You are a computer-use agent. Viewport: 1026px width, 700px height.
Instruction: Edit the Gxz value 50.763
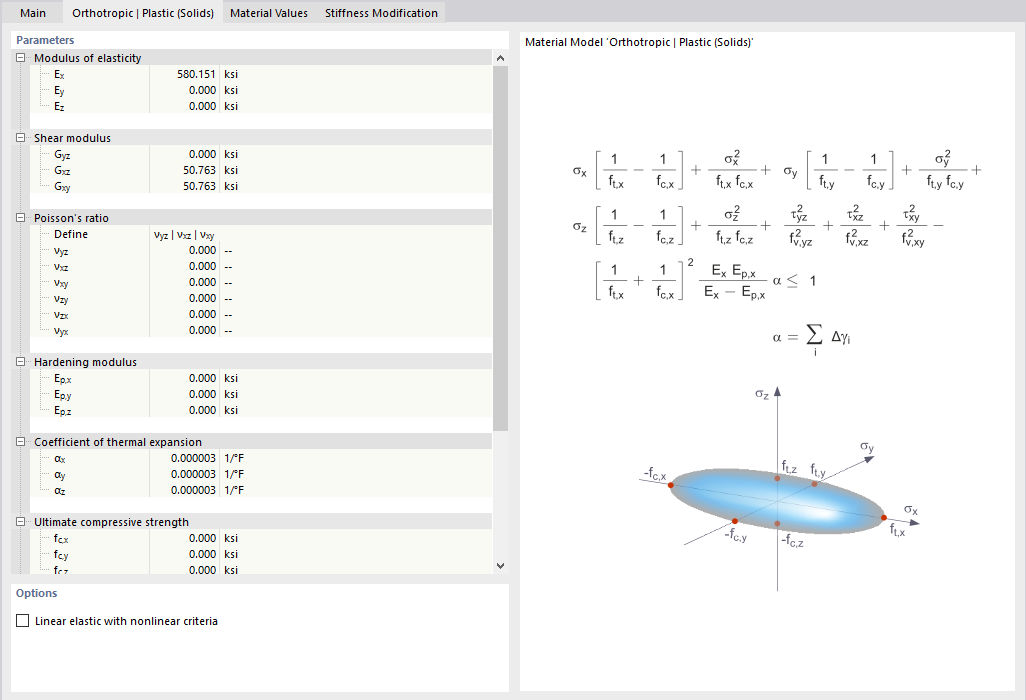pos(185,170)
